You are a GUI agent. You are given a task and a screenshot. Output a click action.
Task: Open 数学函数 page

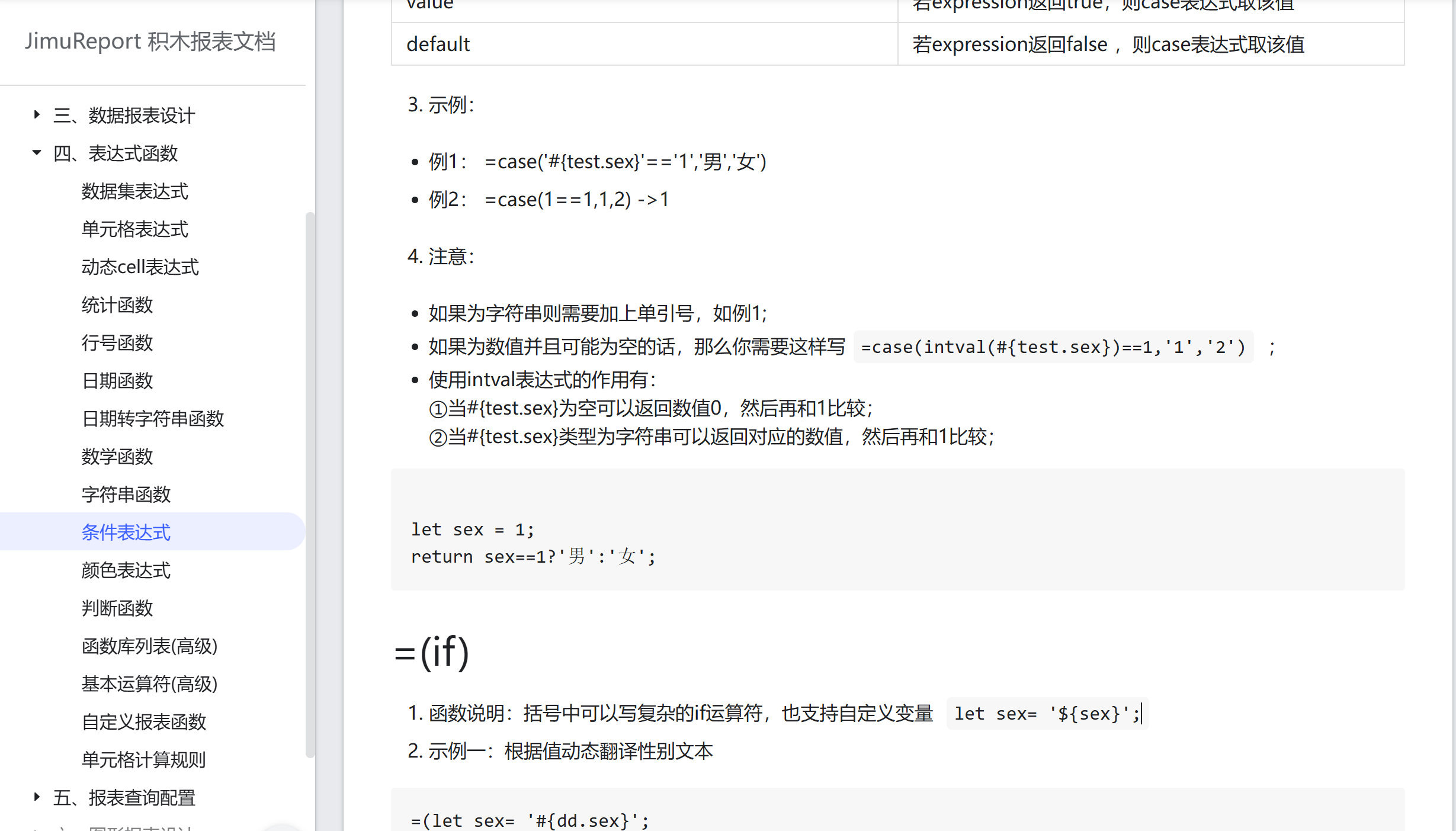coord(117,456)
